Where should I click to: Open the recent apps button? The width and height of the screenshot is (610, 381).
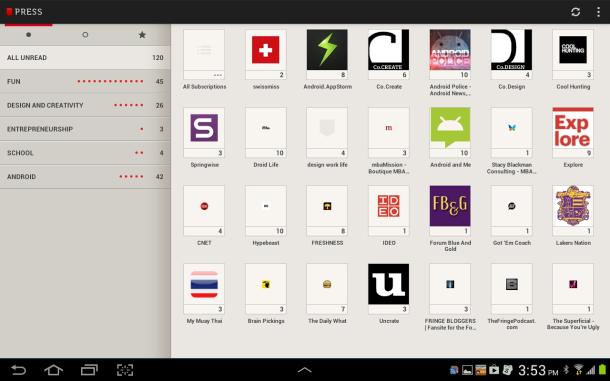[x=89, y=370]
